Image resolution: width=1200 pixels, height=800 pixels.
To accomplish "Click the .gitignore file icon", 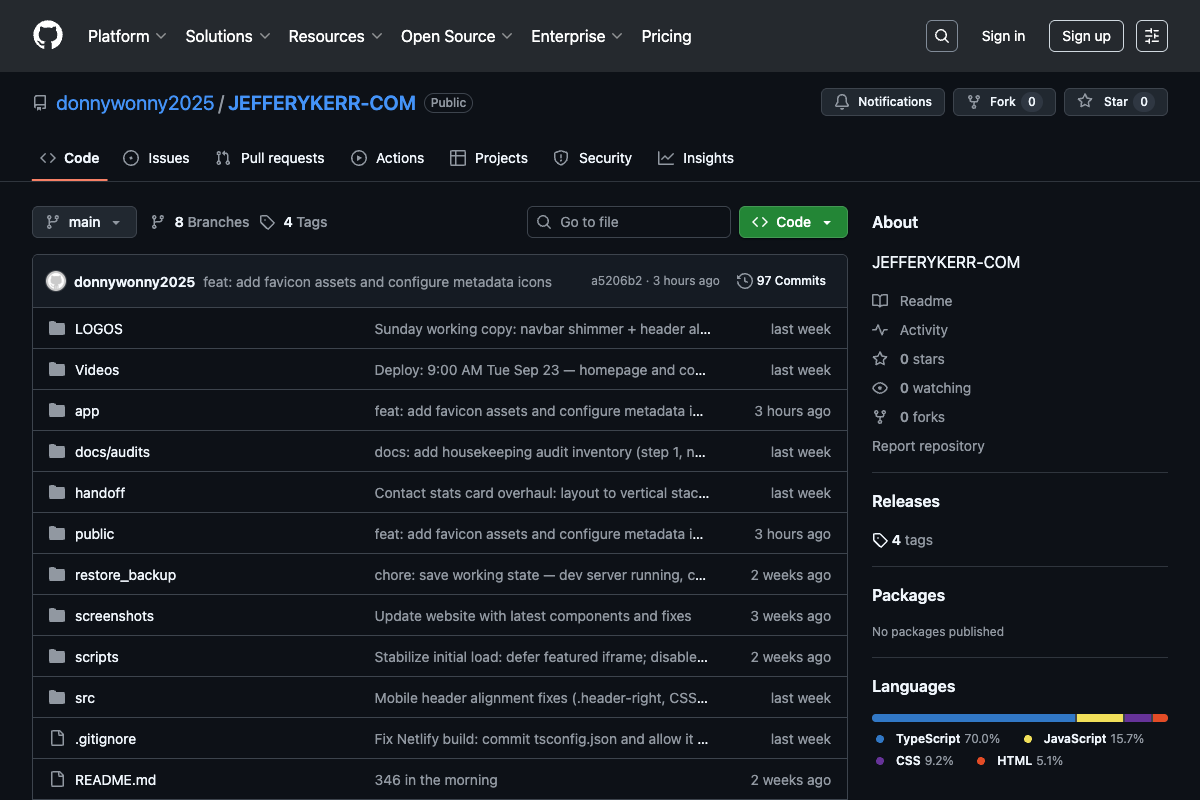I will click(x=57, y=739).
